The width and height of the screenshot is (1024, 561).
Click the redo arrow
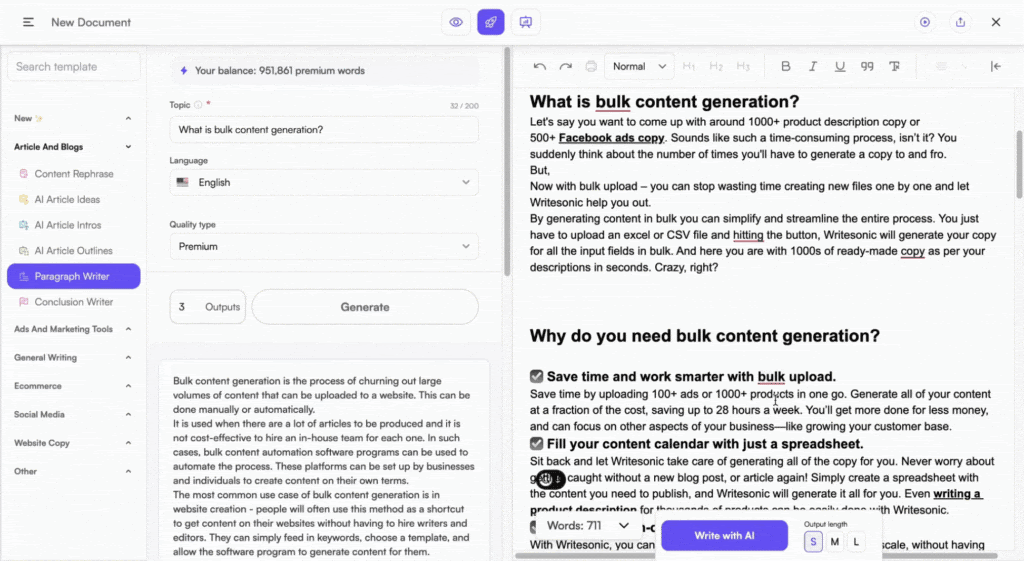point(566,67)
